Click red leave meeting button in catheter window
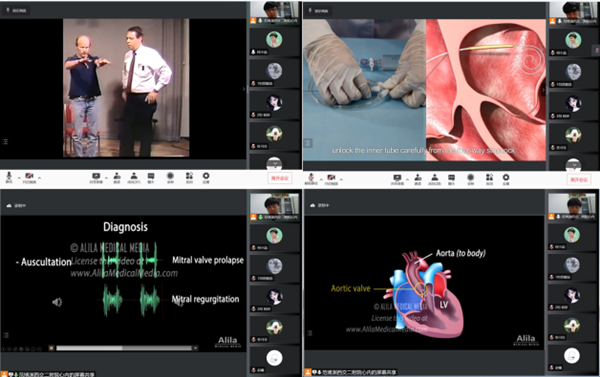The image size is (600, 377). point(579,180)
